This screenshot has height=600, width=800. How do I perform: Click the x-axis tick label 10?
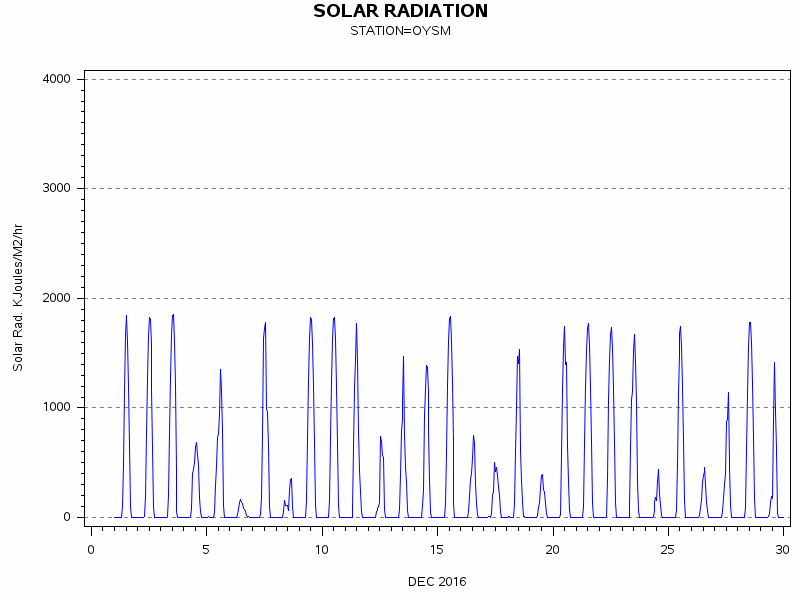coord(321,550)
